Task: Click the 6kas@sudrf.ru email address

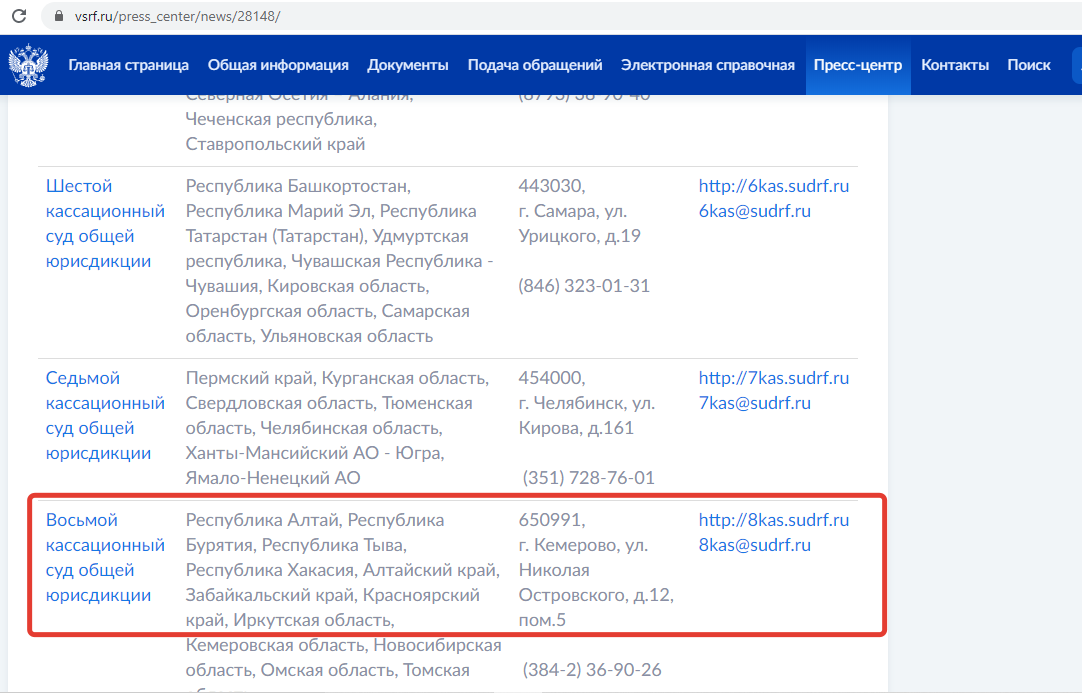Action: pos(755,211)
